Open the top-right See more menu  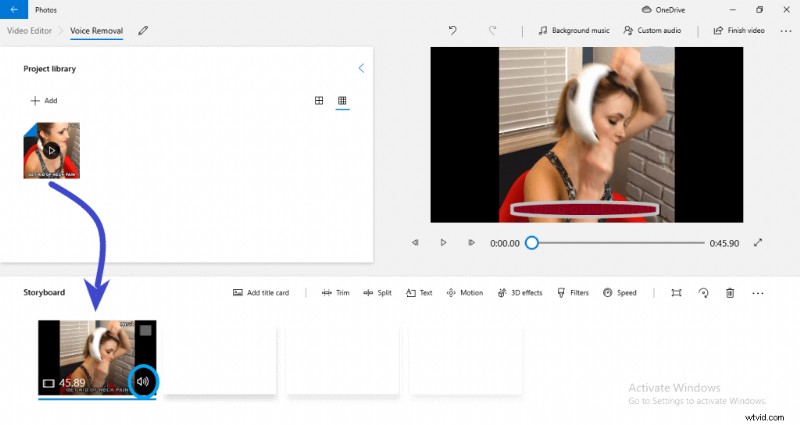(x=786, y=31)
